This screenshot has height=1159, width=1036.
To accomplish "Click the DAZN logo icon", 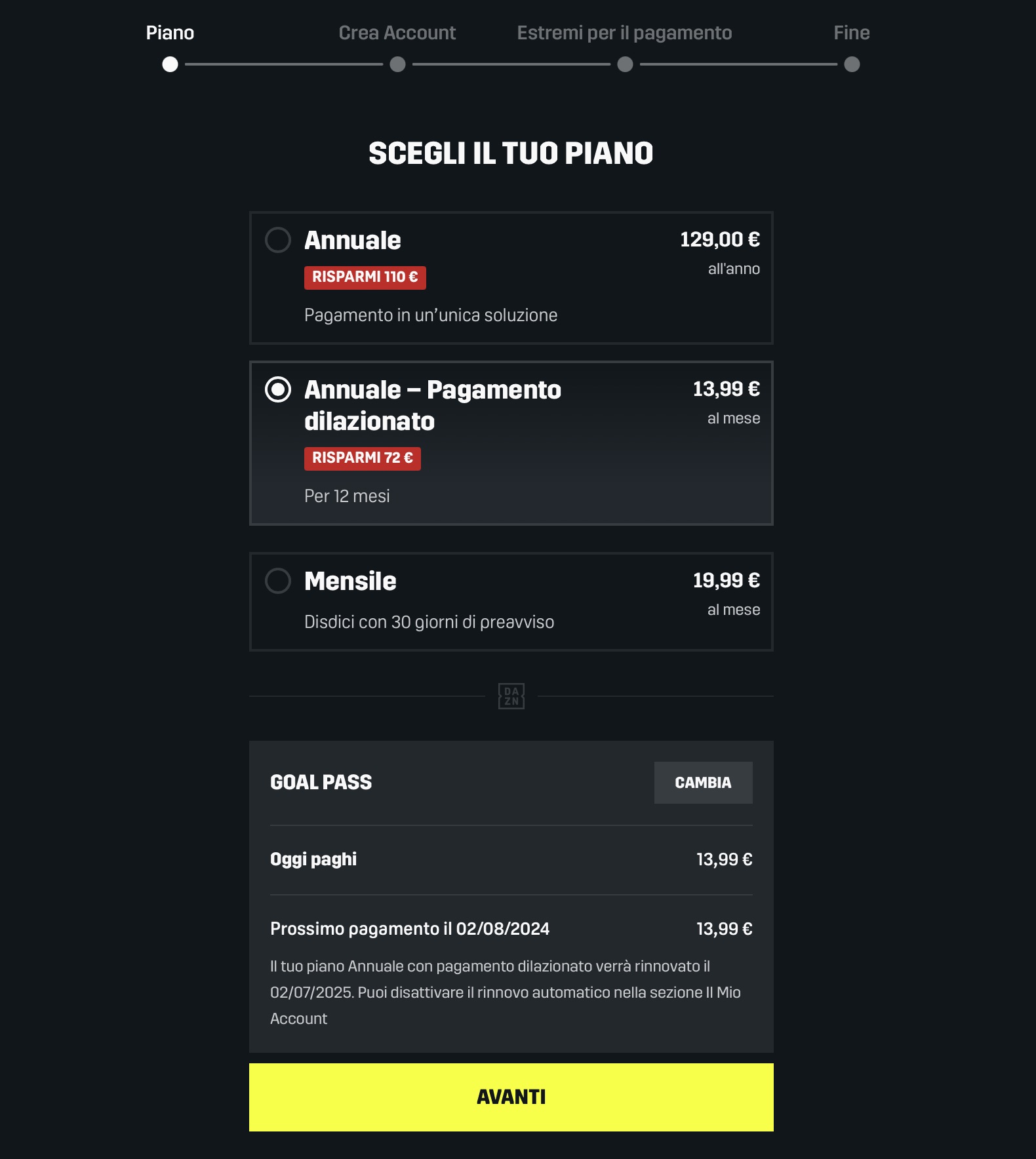I will [x=511, y=696].
